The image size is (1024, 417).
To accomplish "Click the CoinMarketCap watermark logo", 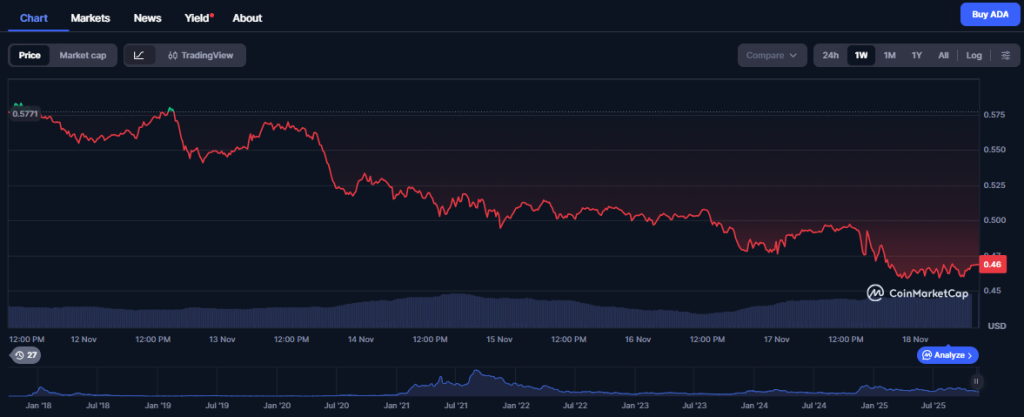I will (x=915, y=292).
